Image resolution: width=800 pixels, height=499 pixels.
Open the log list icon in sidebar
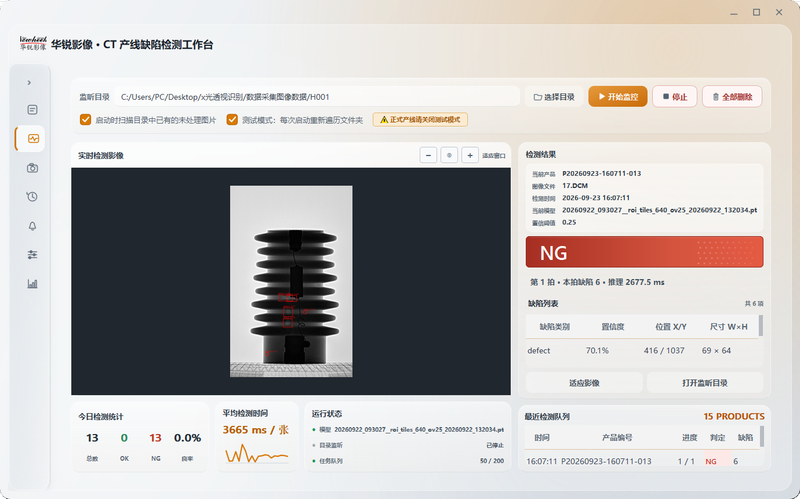pos(32,110)
